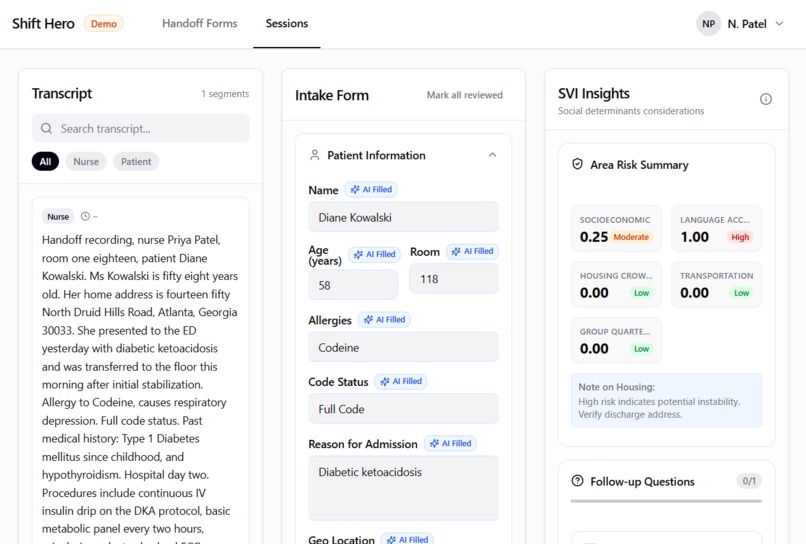Click the SVI Insights info icon
Viewport: 806px width, 544px height.
coord(766,99)
